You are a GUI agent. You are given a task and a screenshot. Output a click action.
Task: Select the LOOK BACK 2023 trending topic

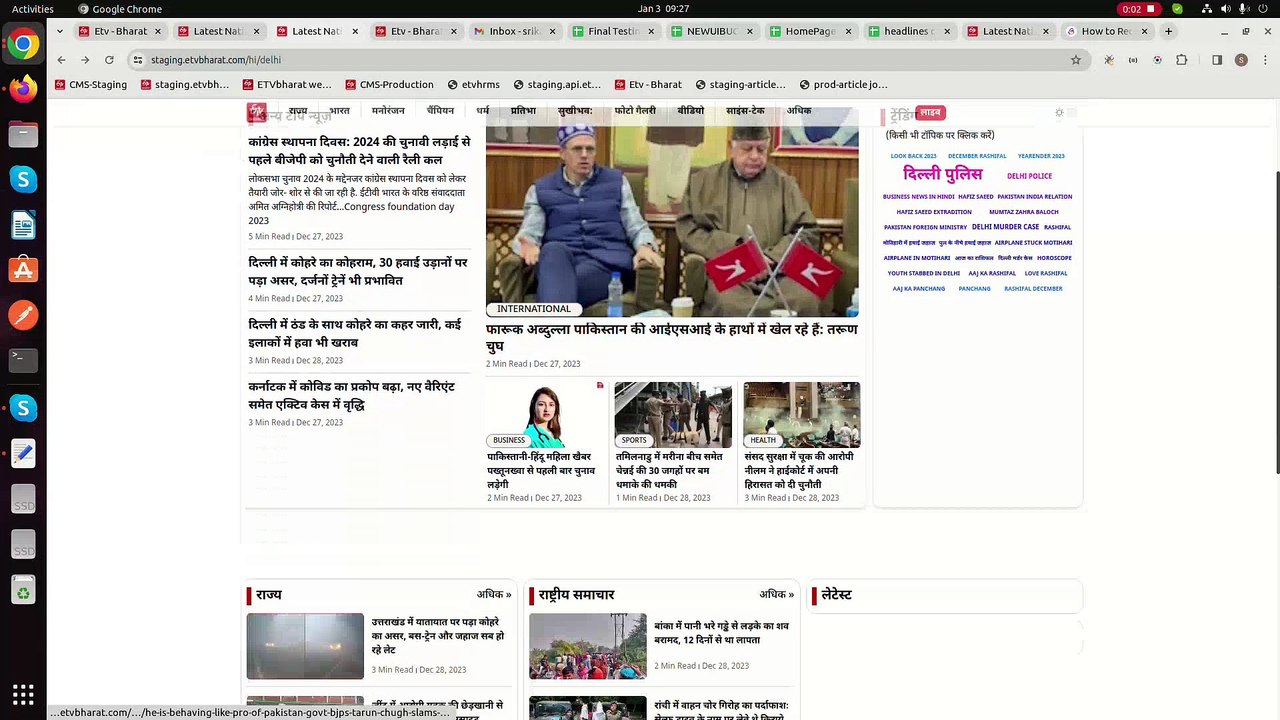[x=913, y=156]
